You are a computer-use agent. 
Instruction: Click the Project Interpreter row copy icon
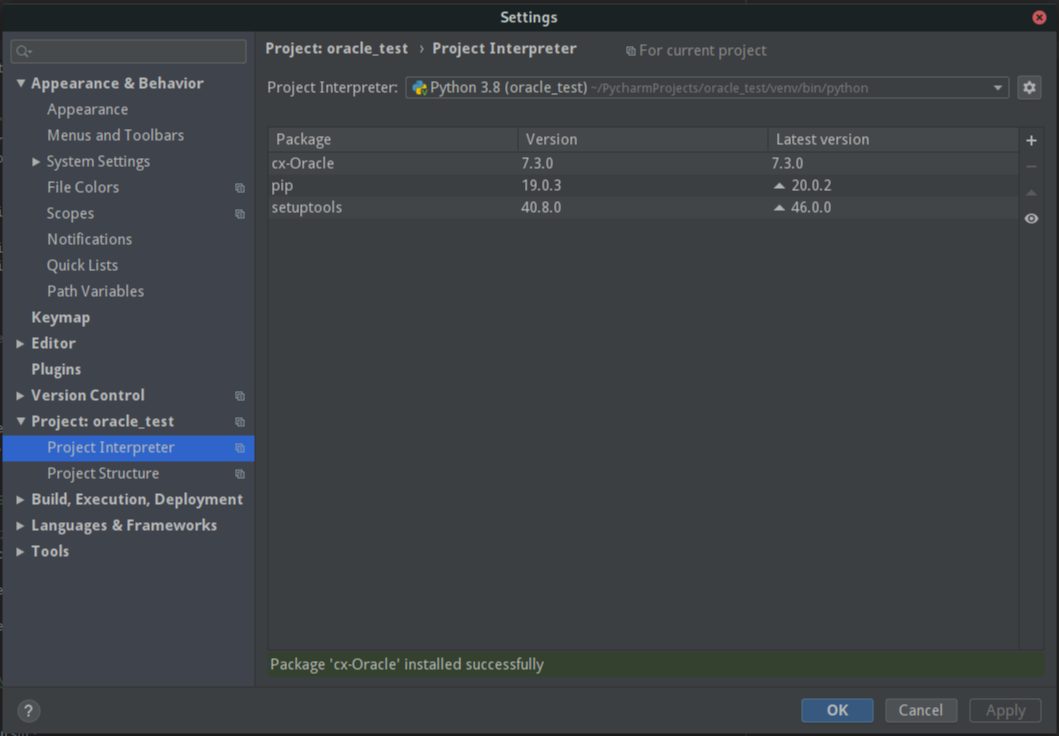pyautogui.click(x=240, y=448)
